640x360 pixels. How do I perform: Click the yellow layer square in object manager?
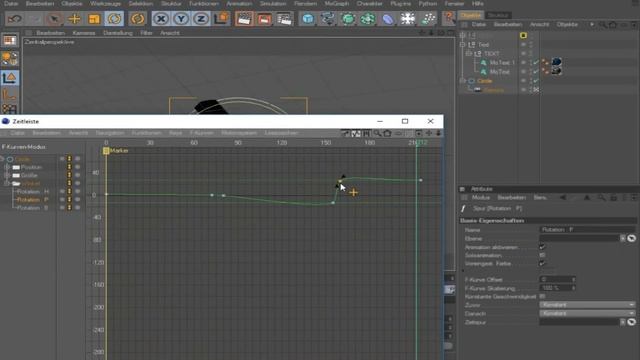click(523, 36)
